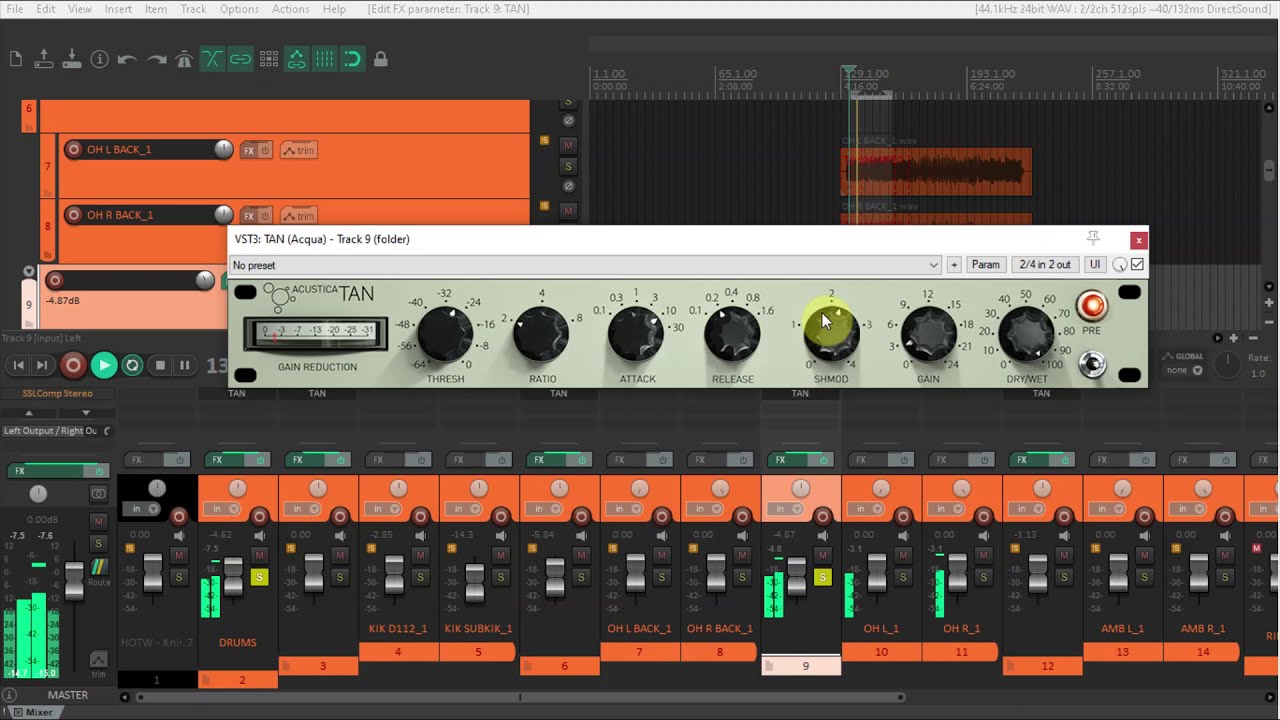1280x720 pixels.
Task: Click the master volume fader
Action: pos(74,579)
